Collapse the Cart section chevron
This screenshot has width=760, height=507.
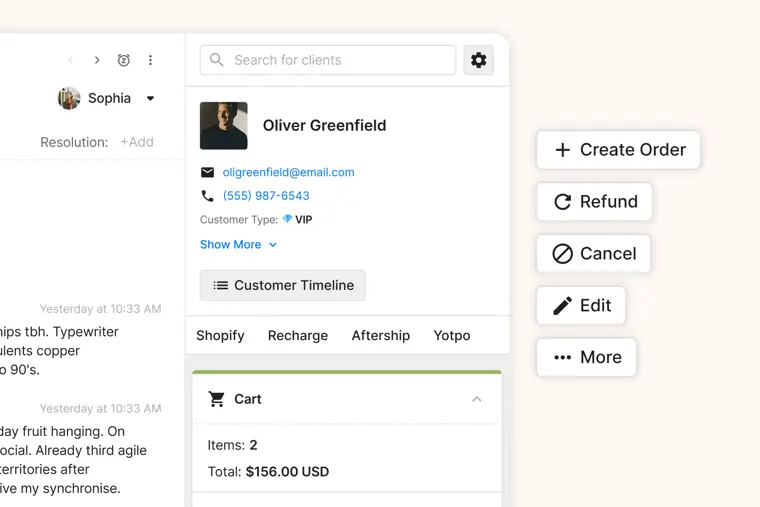tap(476, 399)
